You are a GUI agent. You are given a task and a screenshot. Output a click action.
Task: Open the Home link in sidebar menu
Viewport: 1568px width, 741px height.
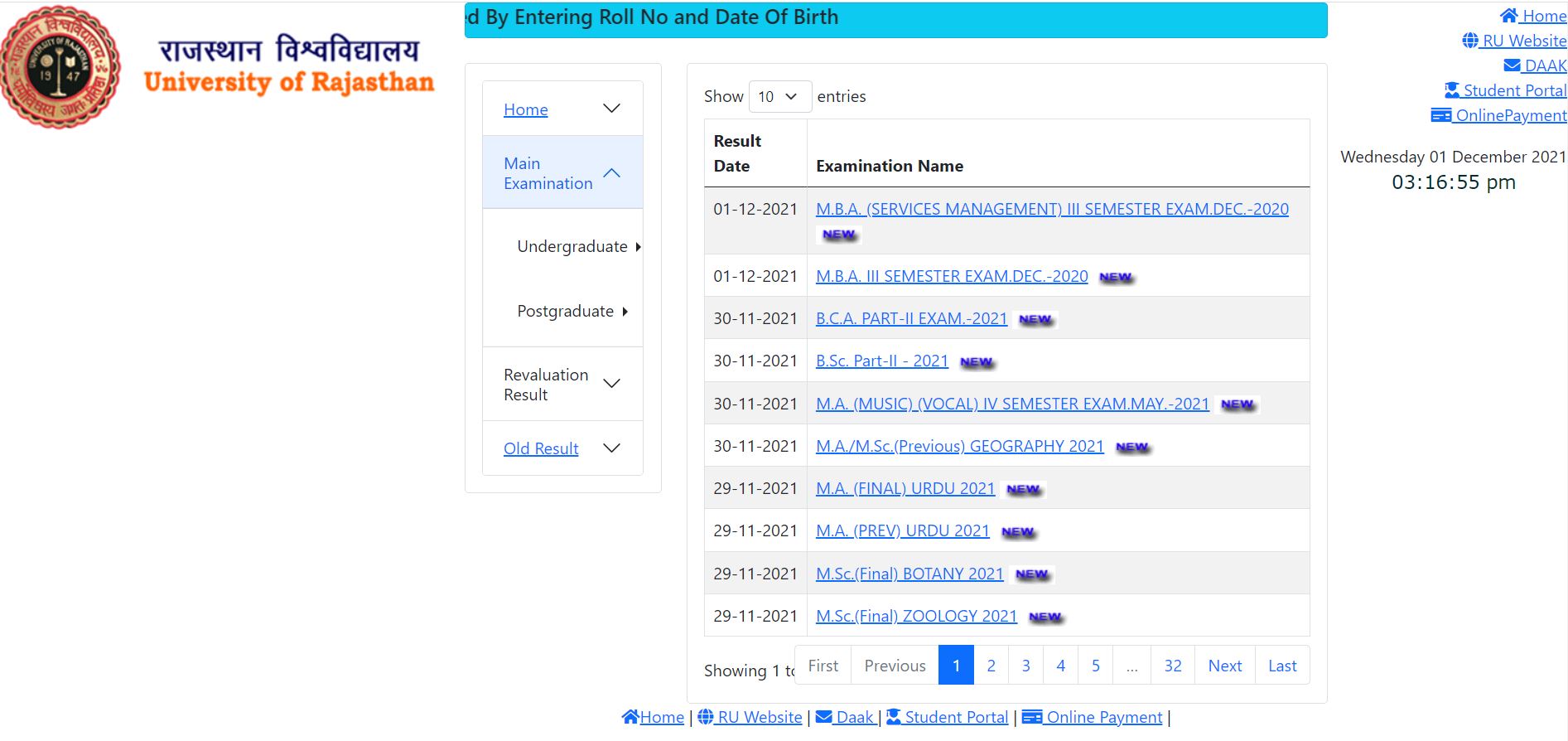(x=525, y=109)
